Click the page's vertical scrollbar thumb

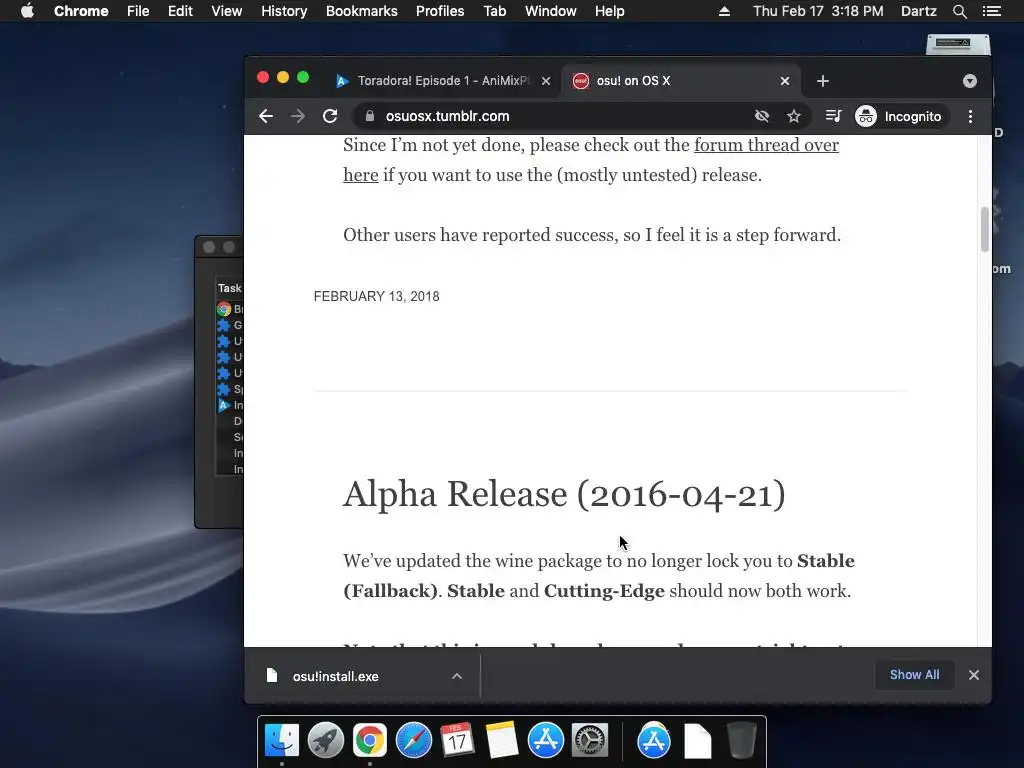(x=984, y=229)
